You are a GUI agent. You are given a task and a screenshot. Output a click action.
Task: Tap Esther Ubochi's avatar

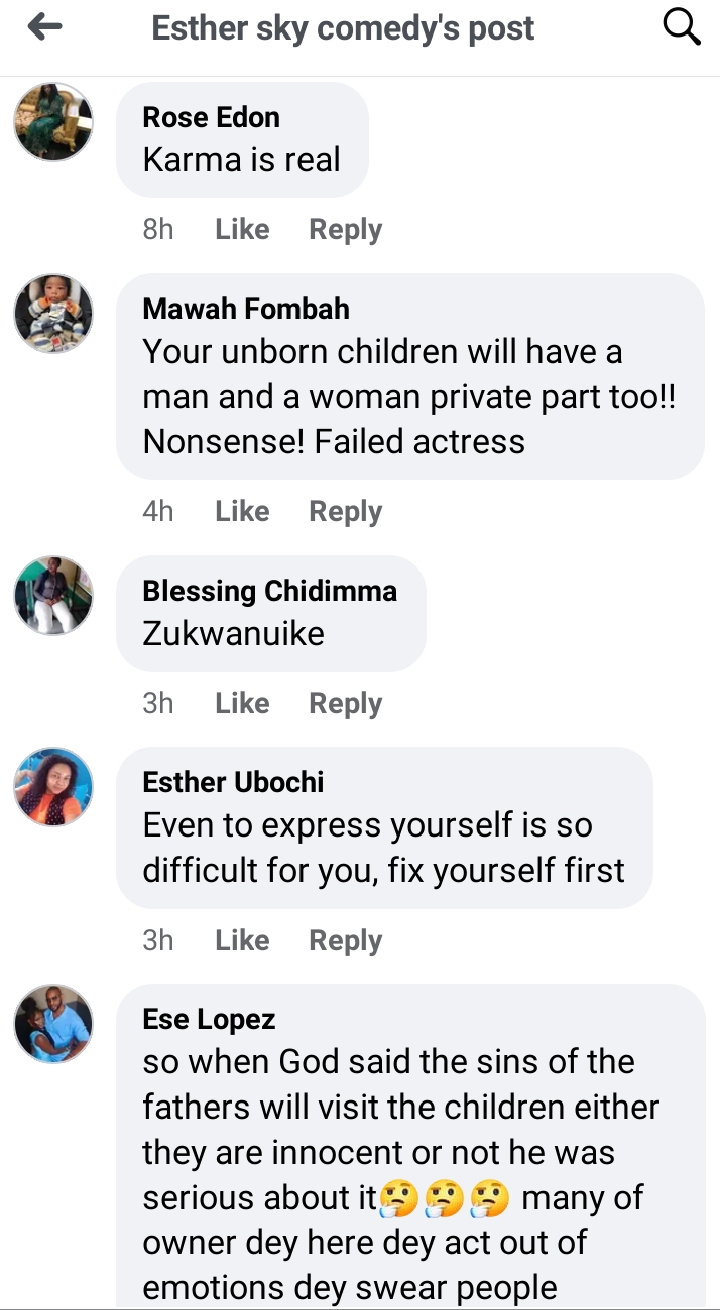pos(53,787)
